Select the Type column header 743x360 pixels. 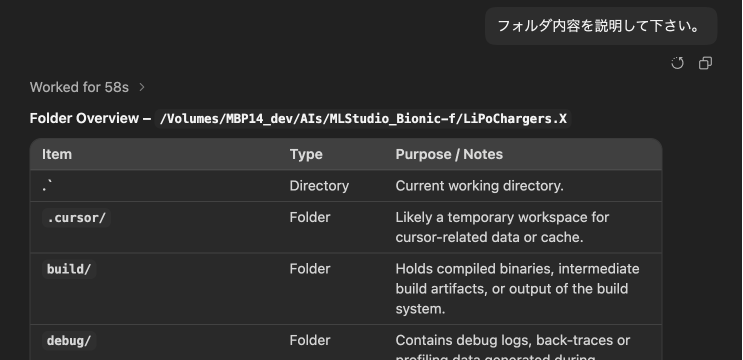click(306, 154)
